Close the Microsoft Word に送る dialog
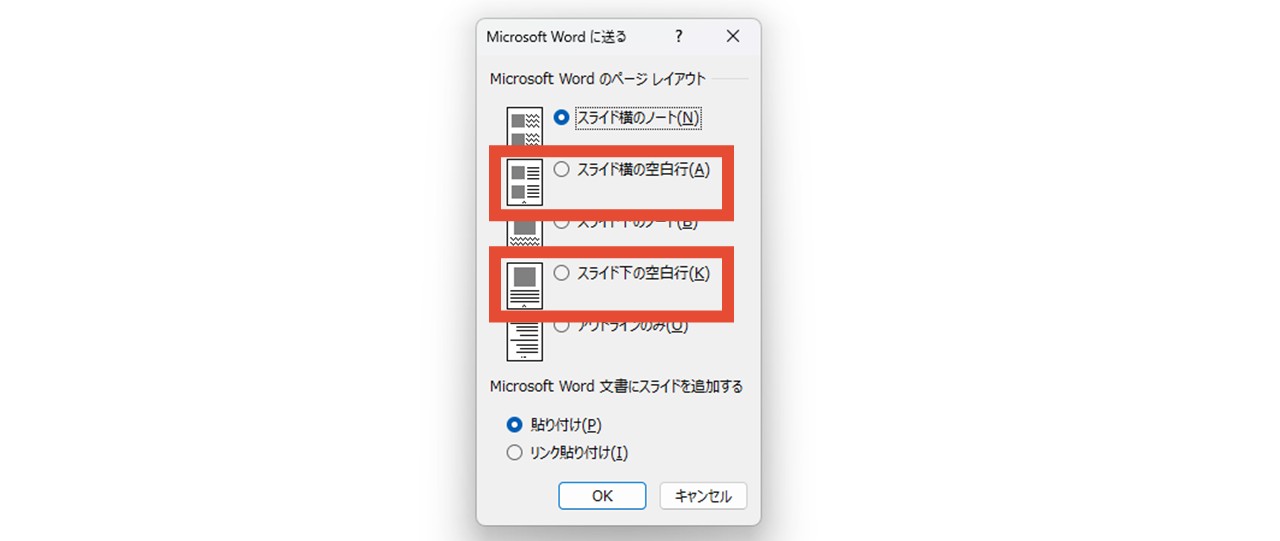1280x541 pixels. (733, 36)
